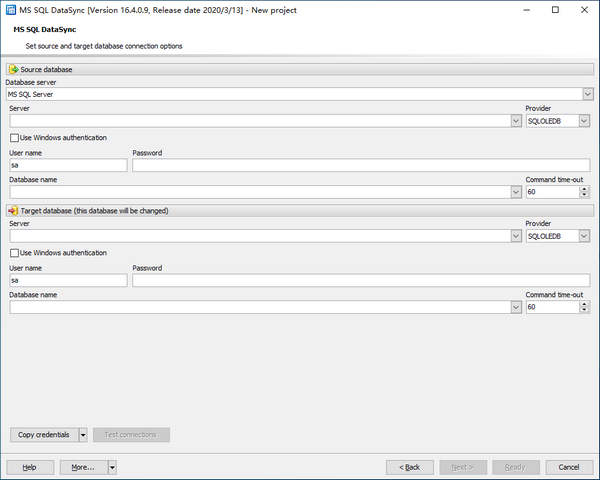The height and width of the screenshot is (480, 600).
Task: Open the target Provider SQLOLEDB dropdown
Action: (584, 237)
